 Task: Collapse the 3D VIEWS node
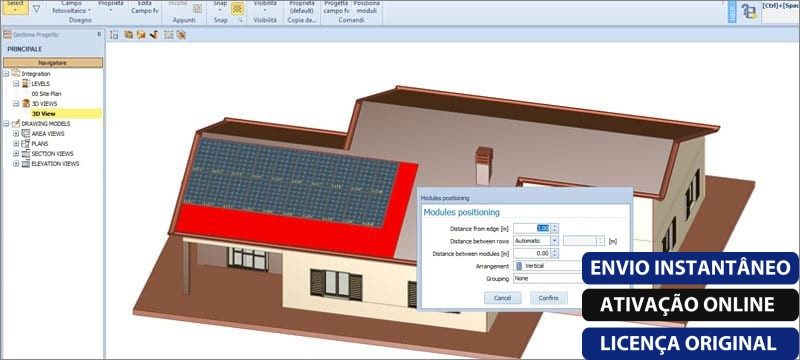[x=16, y=104]
